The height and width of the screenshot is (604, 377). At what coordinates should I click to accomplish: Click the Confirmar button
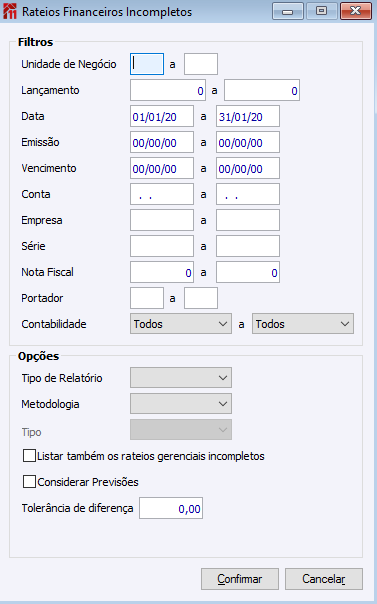(240, 579)
